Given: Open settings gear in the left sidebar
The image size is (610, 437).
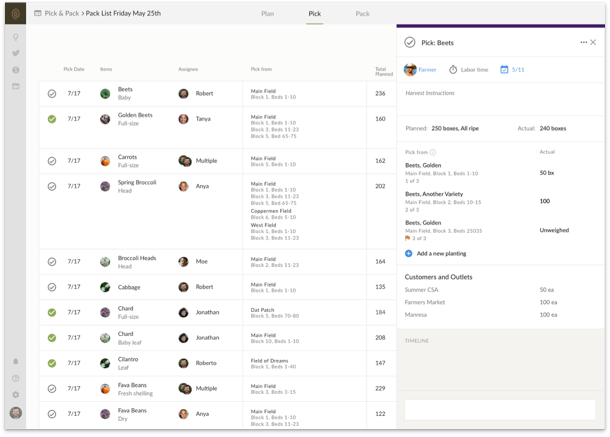Looking at the screenshot, I should click(x=15, y=394).
